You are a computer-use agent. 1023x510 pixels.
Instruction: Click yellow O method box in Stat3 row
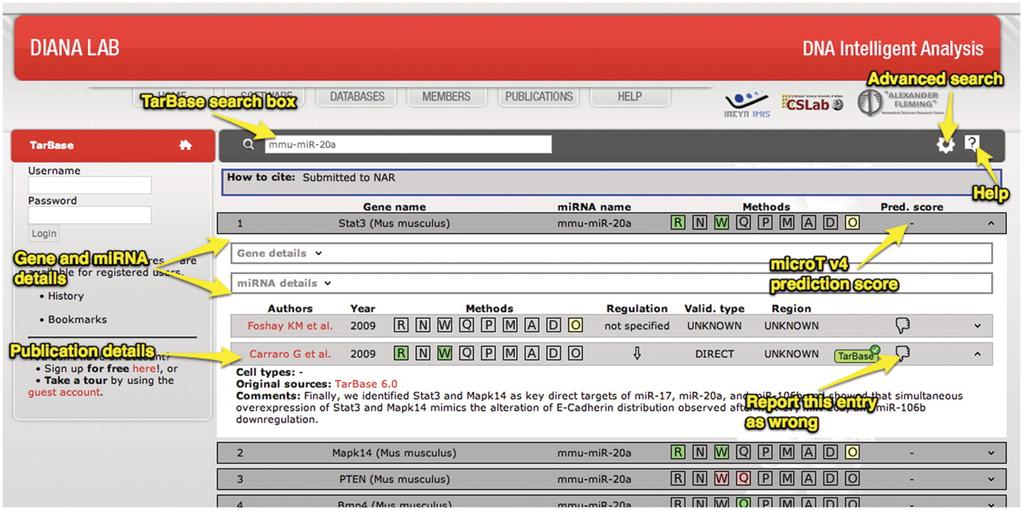852,223
